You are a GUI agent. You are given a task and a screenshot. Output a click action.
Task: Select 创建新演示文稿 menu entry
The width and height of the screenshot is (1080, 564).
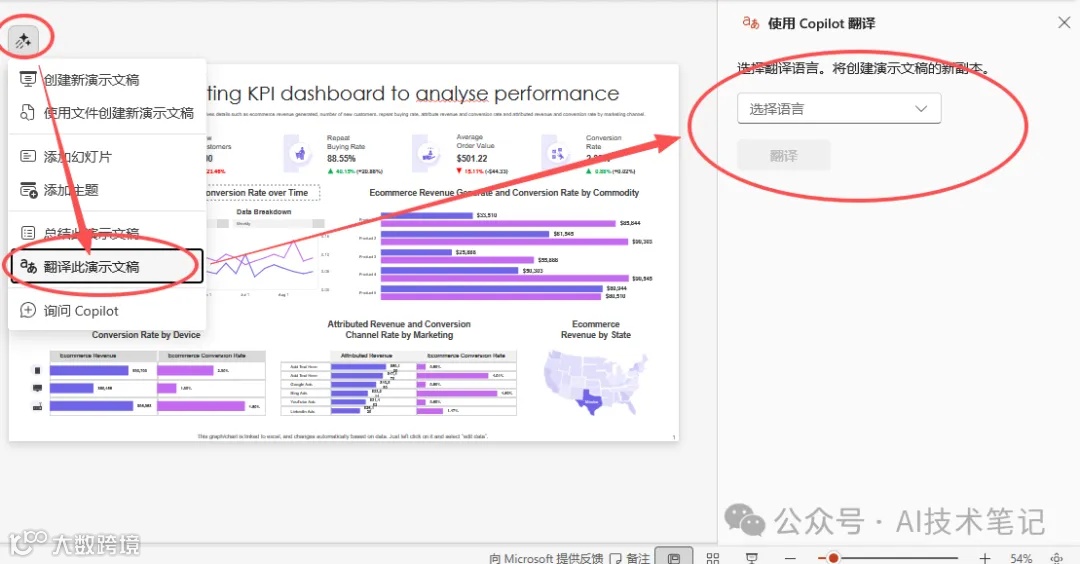[107, 80]
